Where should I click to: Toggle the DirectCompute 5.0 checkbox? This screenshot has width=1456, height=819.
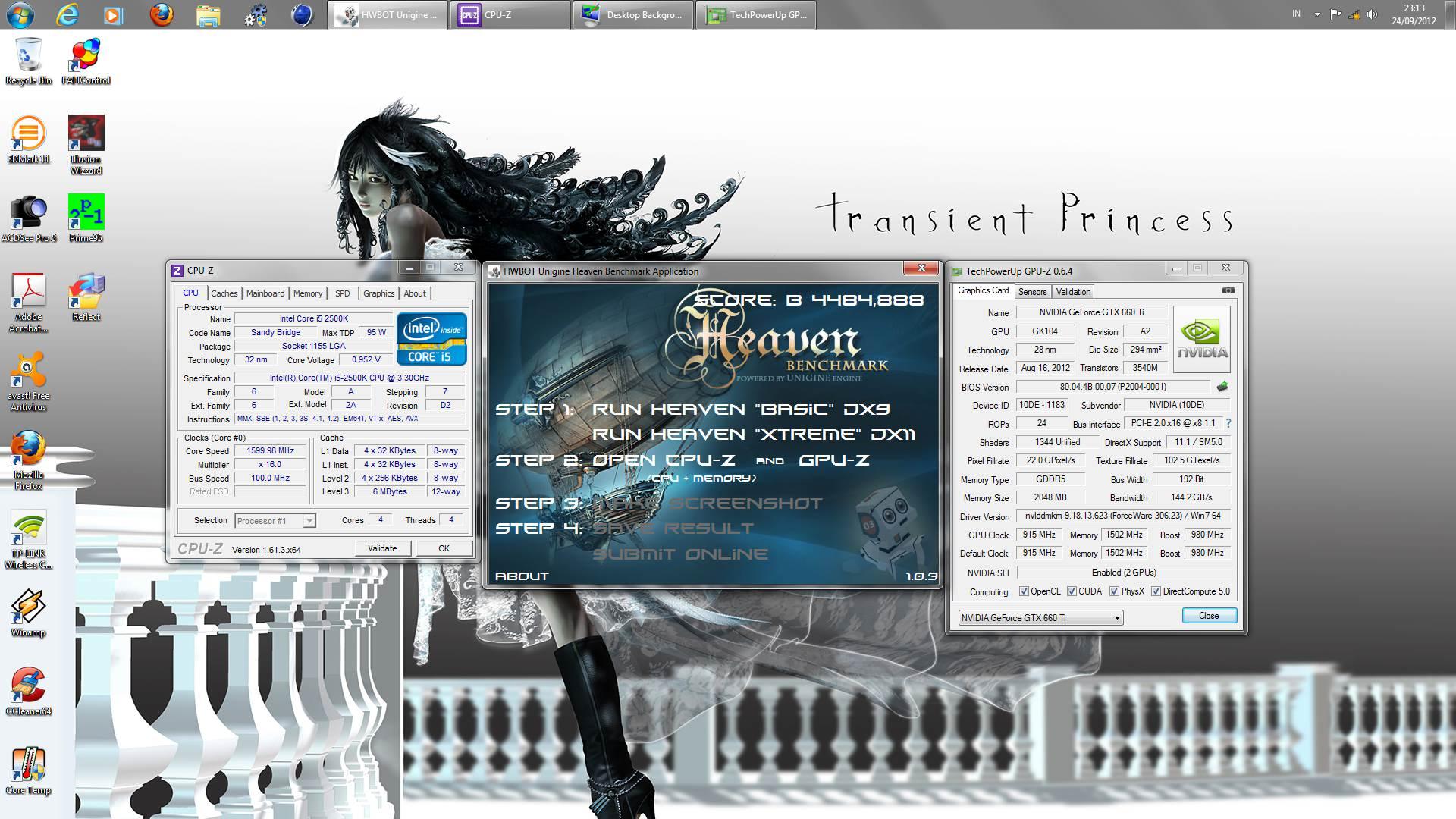point(1156,591)
